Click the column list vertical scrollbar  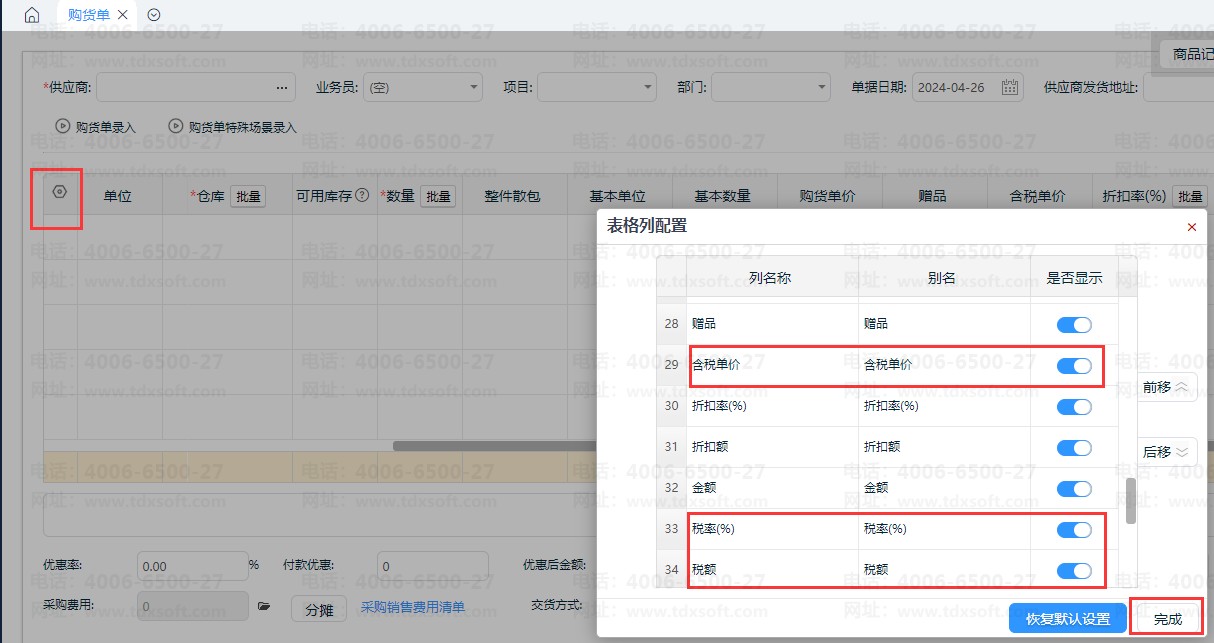coord(1131,500)
